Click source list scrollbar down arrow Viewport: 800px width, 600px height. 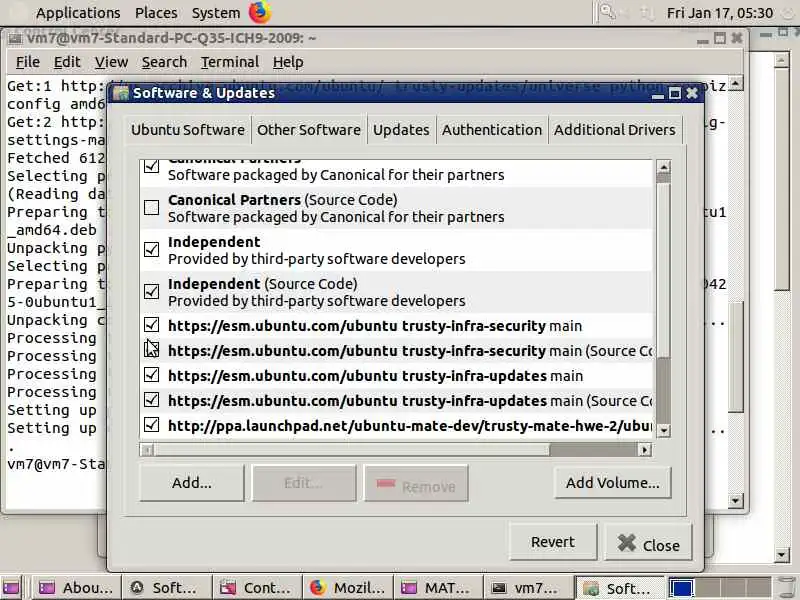(x=663, y=430)
